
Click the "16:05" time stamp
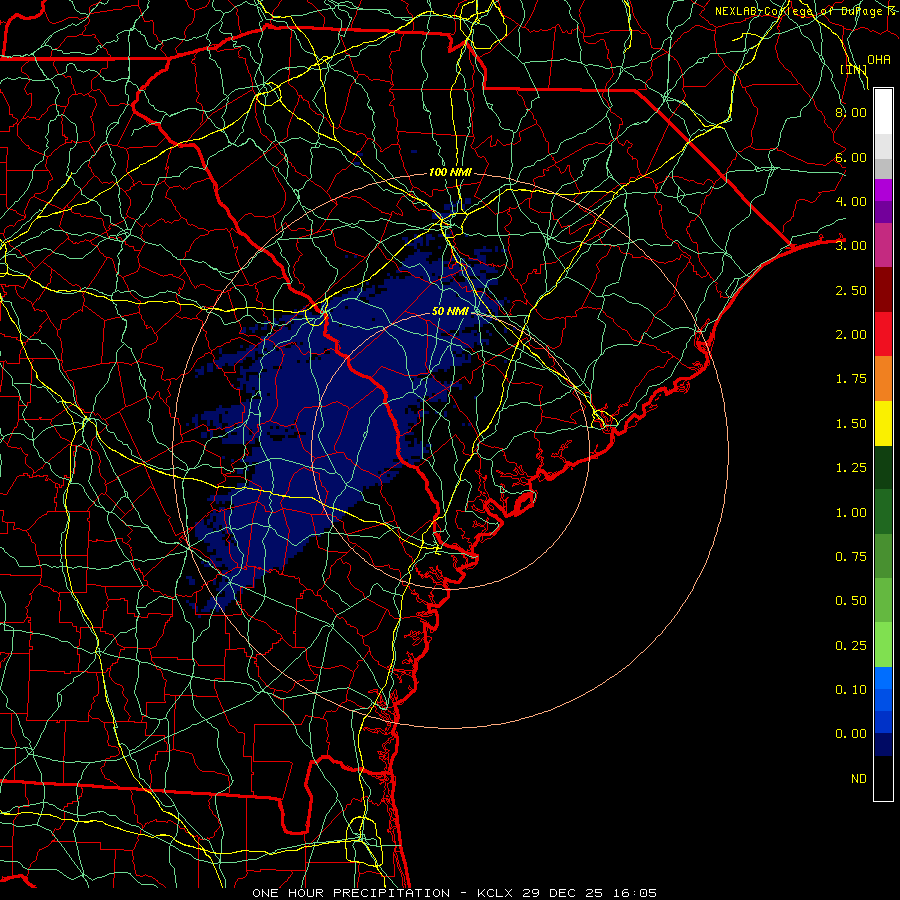click(635, 893)
